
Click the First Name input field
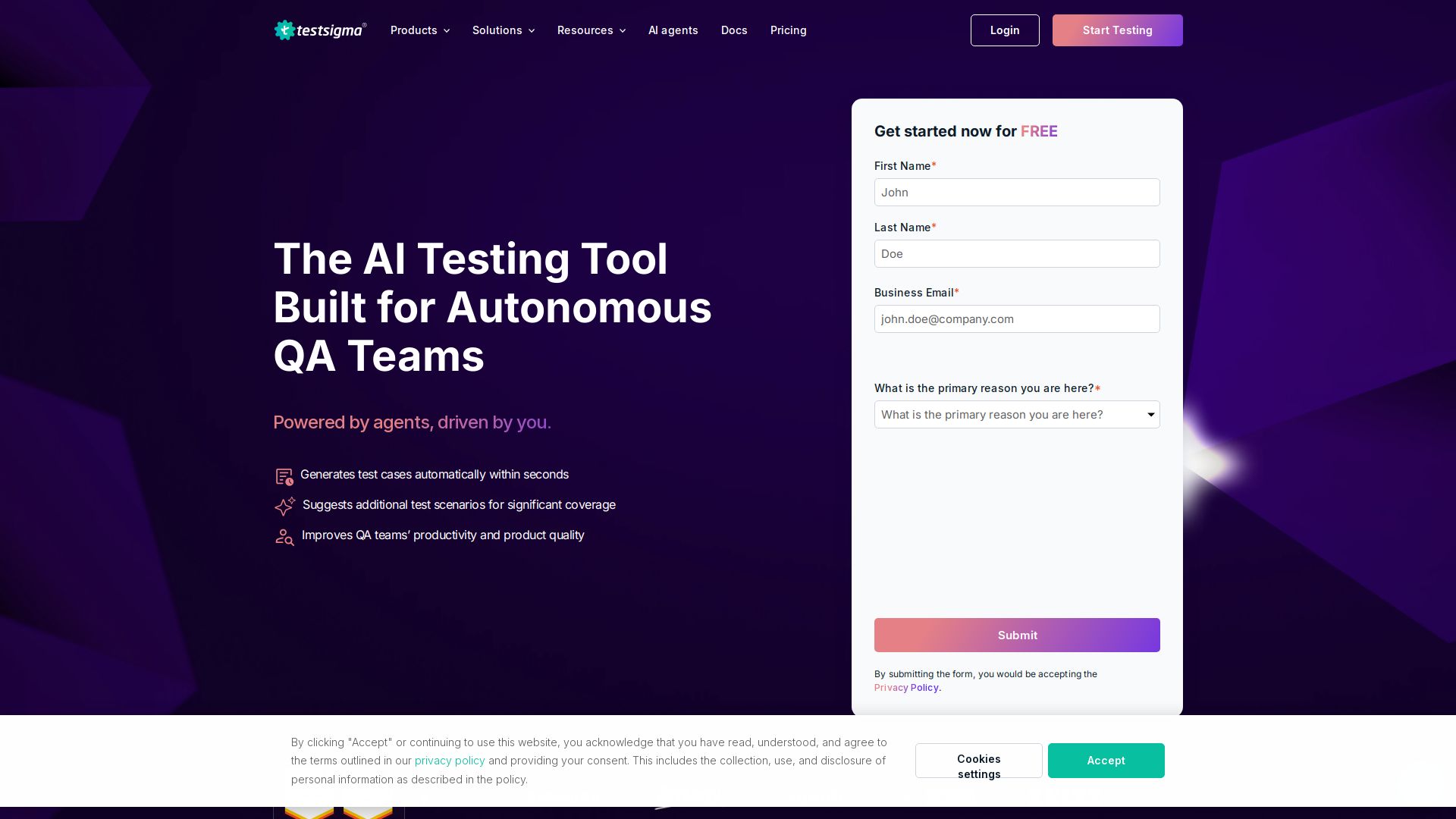[x=1017, y=192]
